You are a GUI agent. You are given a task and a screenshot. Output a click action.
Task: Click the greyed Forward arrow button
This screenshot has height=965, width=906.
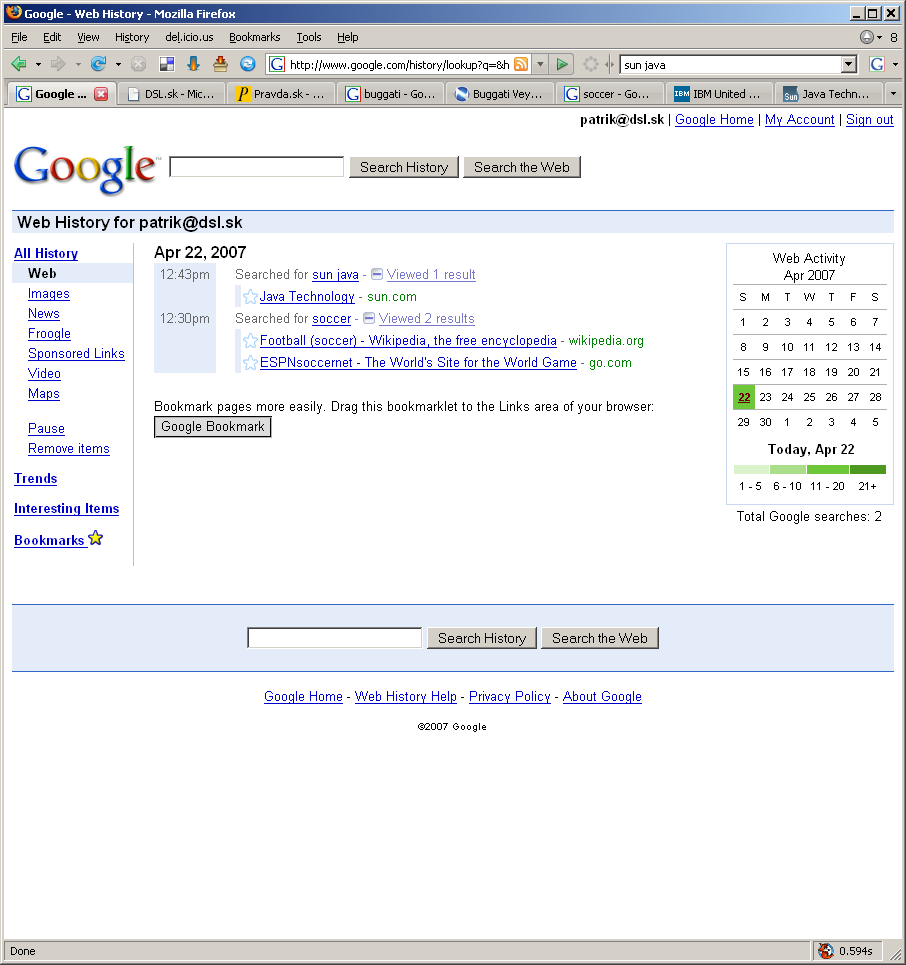pyautogui.click(x=58, y=64)
